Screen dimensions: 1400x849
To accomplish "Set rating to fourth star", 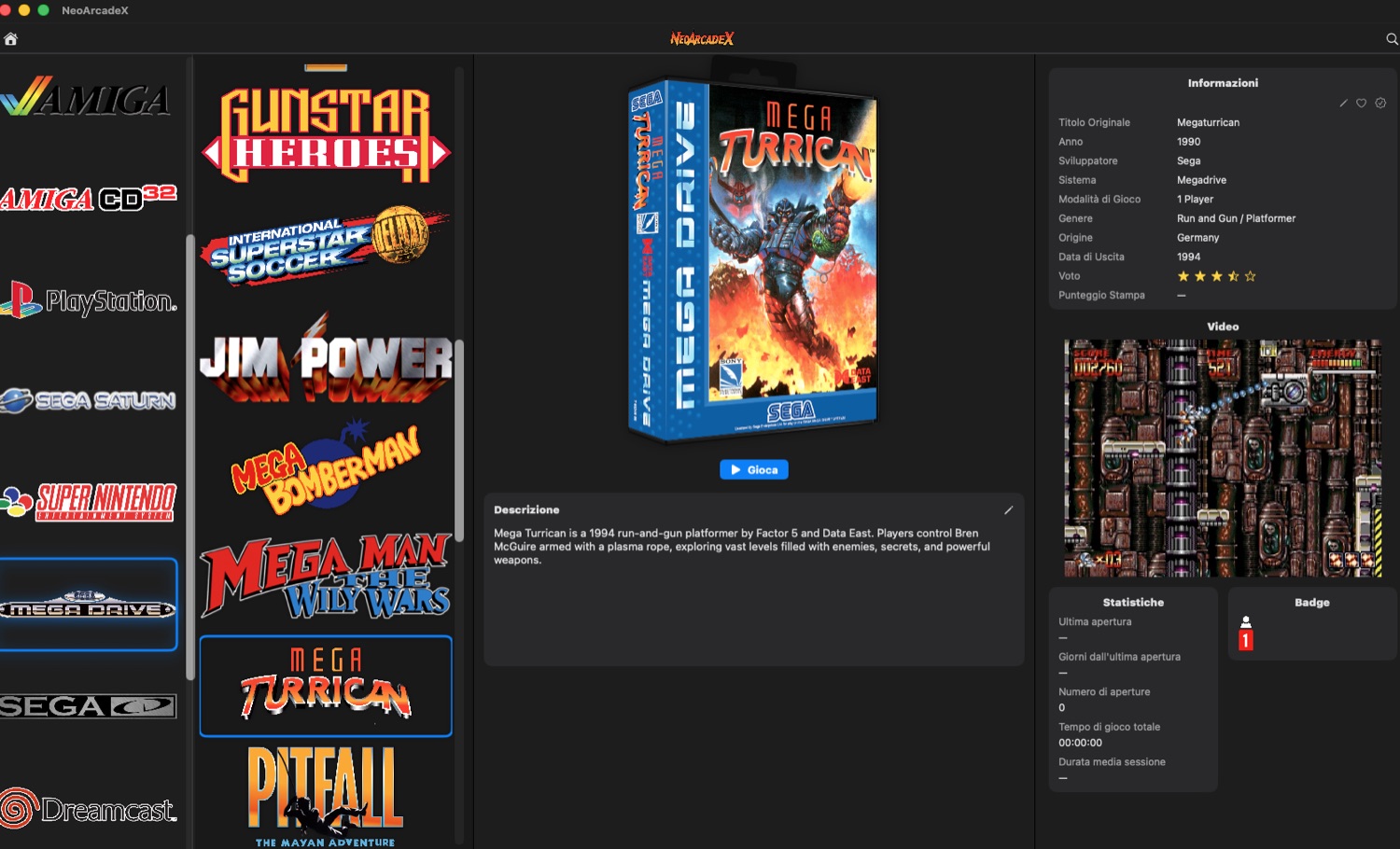I will click(1234, 276).
